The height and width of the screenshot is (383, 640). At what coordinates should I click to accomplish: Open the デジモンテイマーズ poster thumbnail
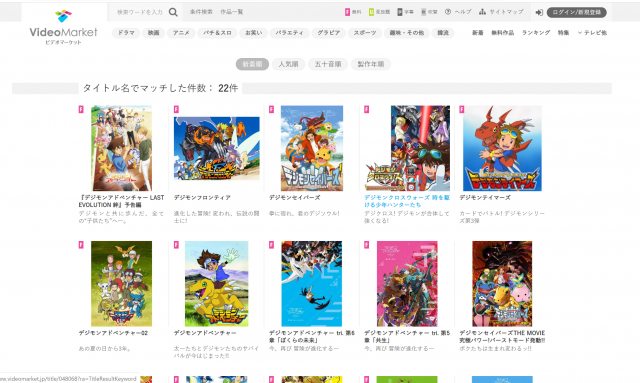pos(502,148)
